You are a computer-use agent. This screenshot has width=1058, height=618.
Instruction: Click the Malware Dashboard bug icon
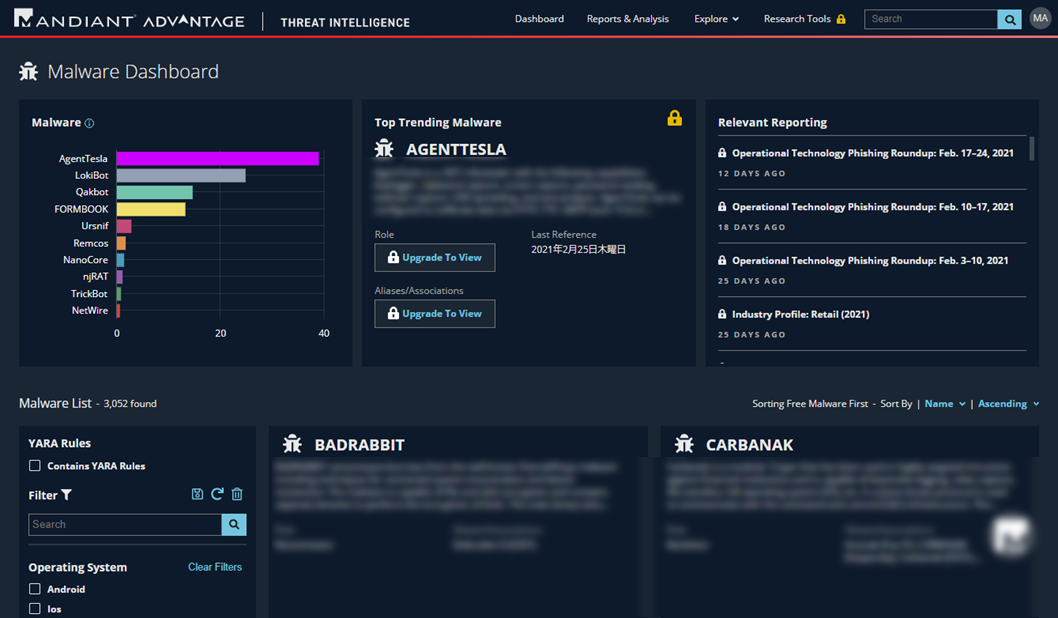pyautogui.click(x=28, y=71)
